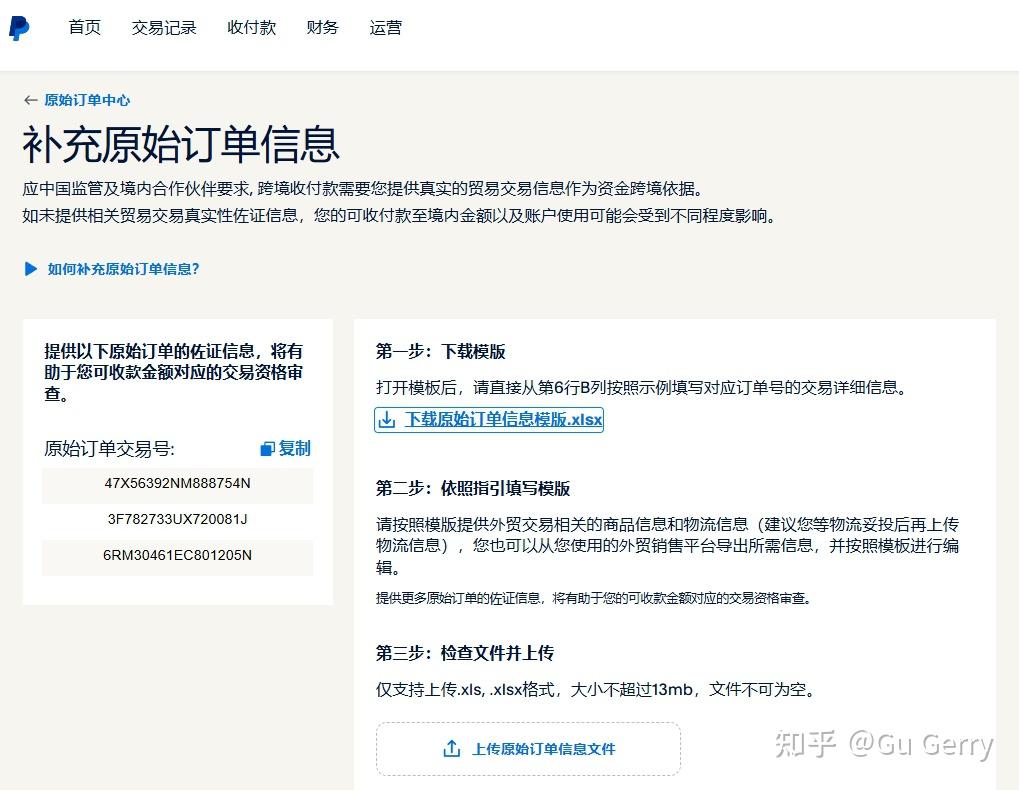The image size is (1019, 790).
Task: Click the PayPal logo icon
Action: (x=20, y=27)
